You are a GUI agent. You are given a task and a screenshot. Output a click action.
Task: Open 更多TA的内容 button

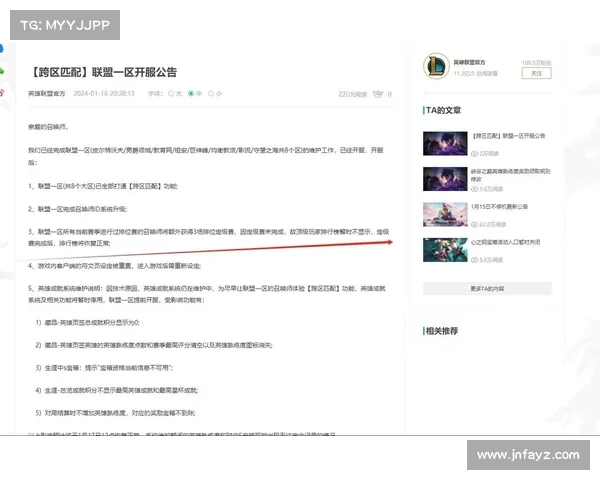[487, 289]
